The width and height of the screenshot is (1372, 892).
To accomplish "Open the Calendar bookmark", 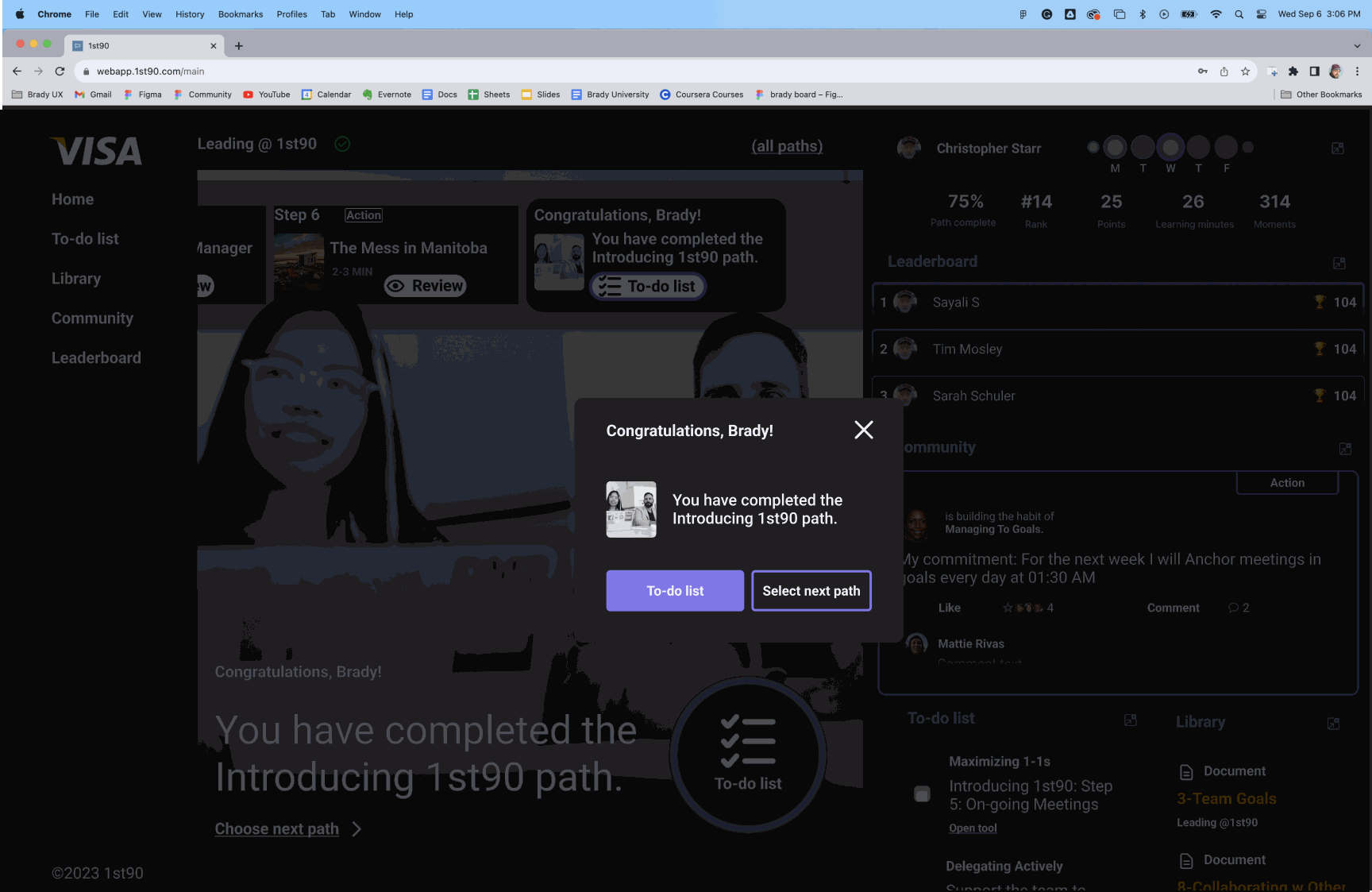I will tap(326, 95).
